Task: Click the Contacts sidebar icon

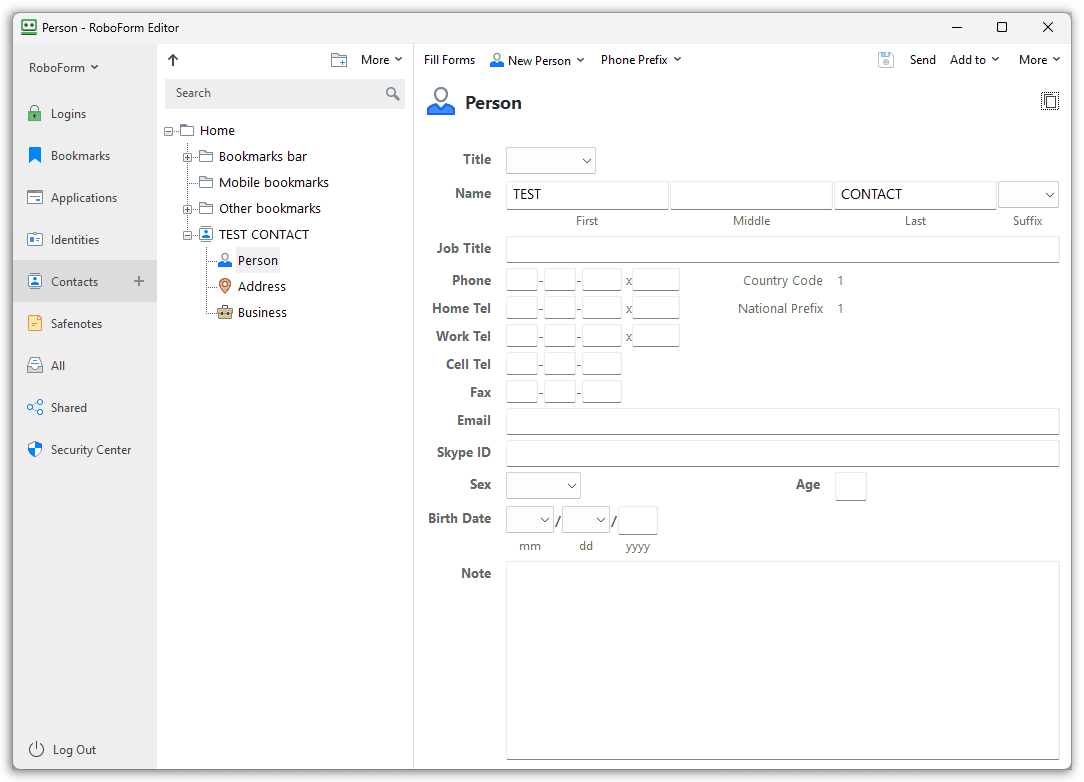Action: pyautogui.click(x=35, y=281)
